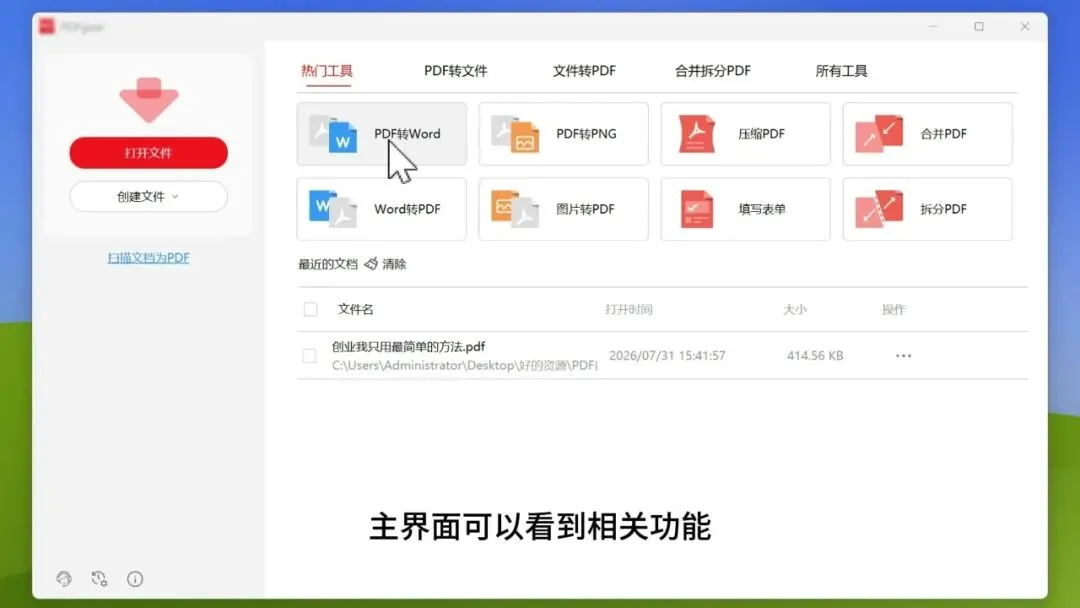This screenshot has width=1080, height=608.
Task: Click the red 打开文件 button
Action: click(149, 152)
